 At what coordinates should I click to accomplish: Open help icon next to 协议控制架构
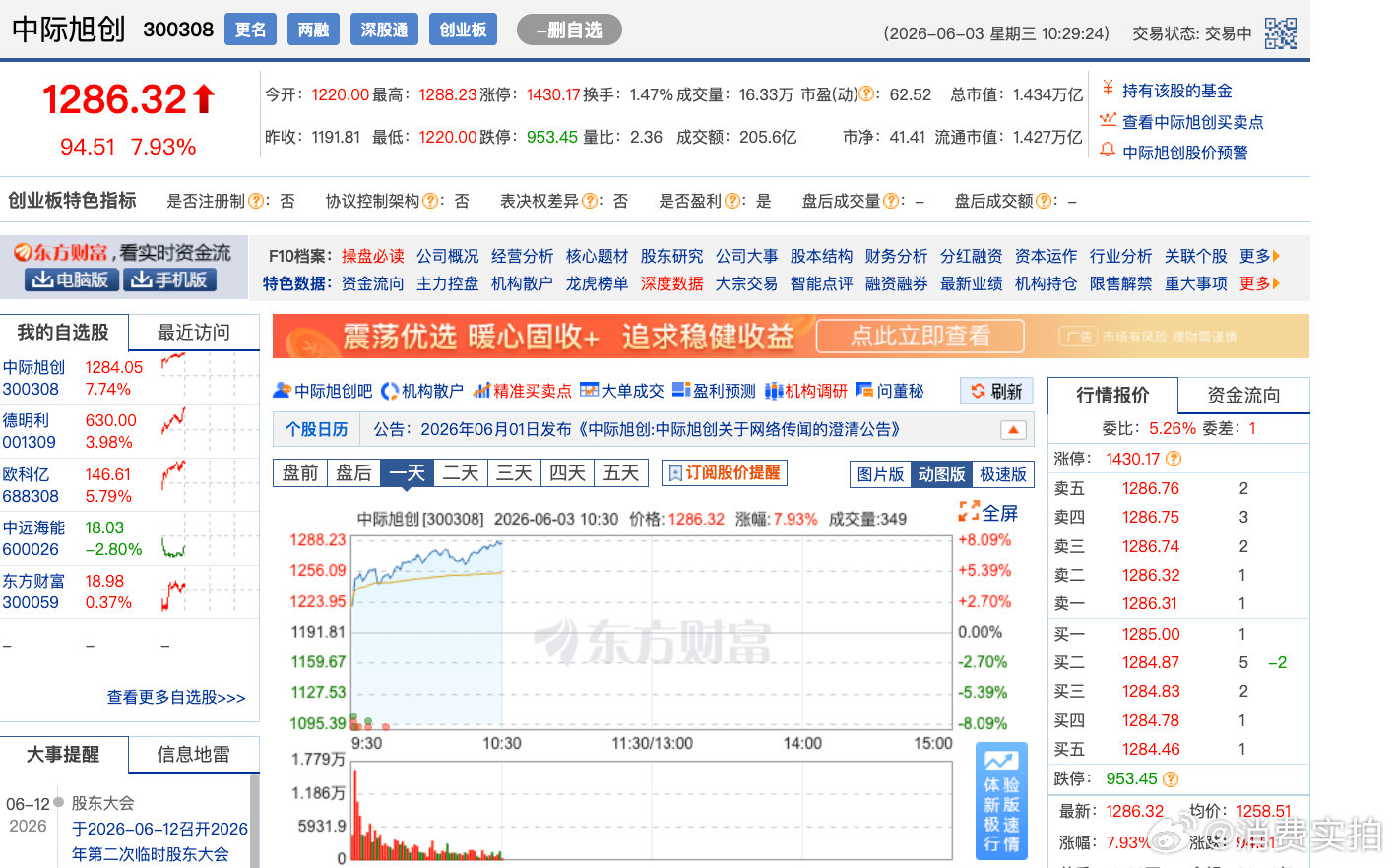click(x=430, y=201)
